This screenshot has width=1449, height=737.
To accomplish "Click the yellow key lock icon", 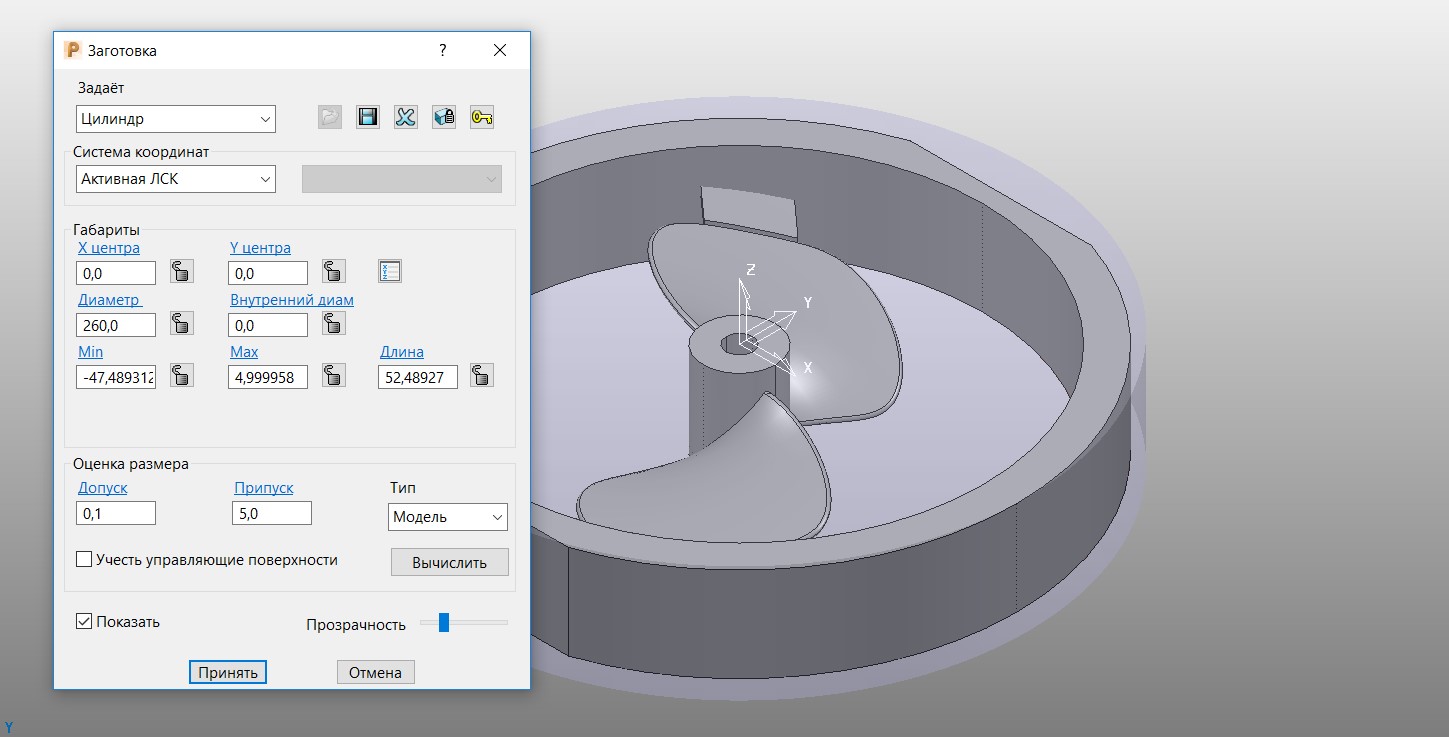I will 482,118.
